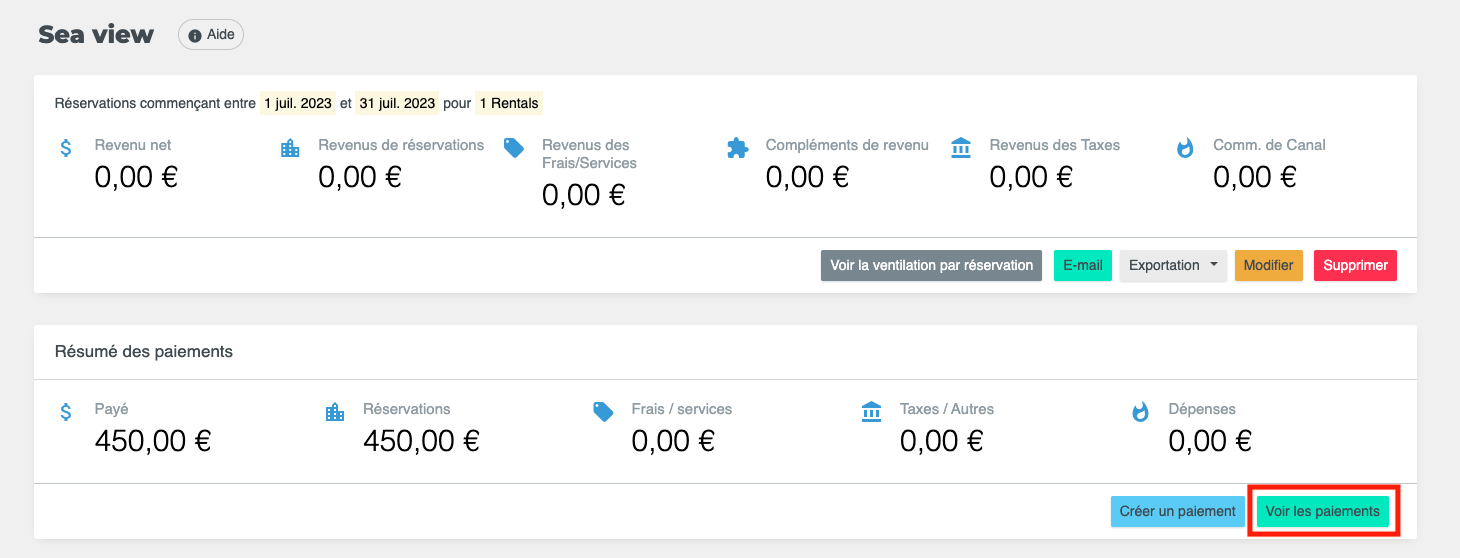Click the building icon next to Revenus de réservations
1460x558 pixels.
coord(290,148)
